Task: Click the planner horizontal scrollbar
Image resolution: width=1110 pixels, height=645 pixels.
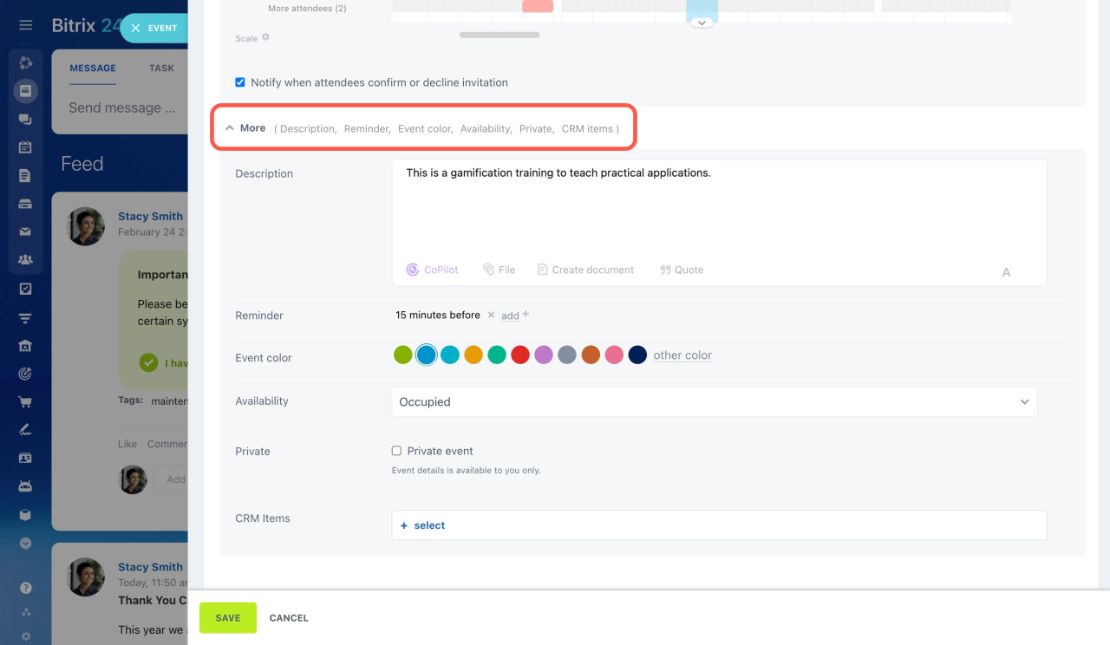Action: point(499,35)
